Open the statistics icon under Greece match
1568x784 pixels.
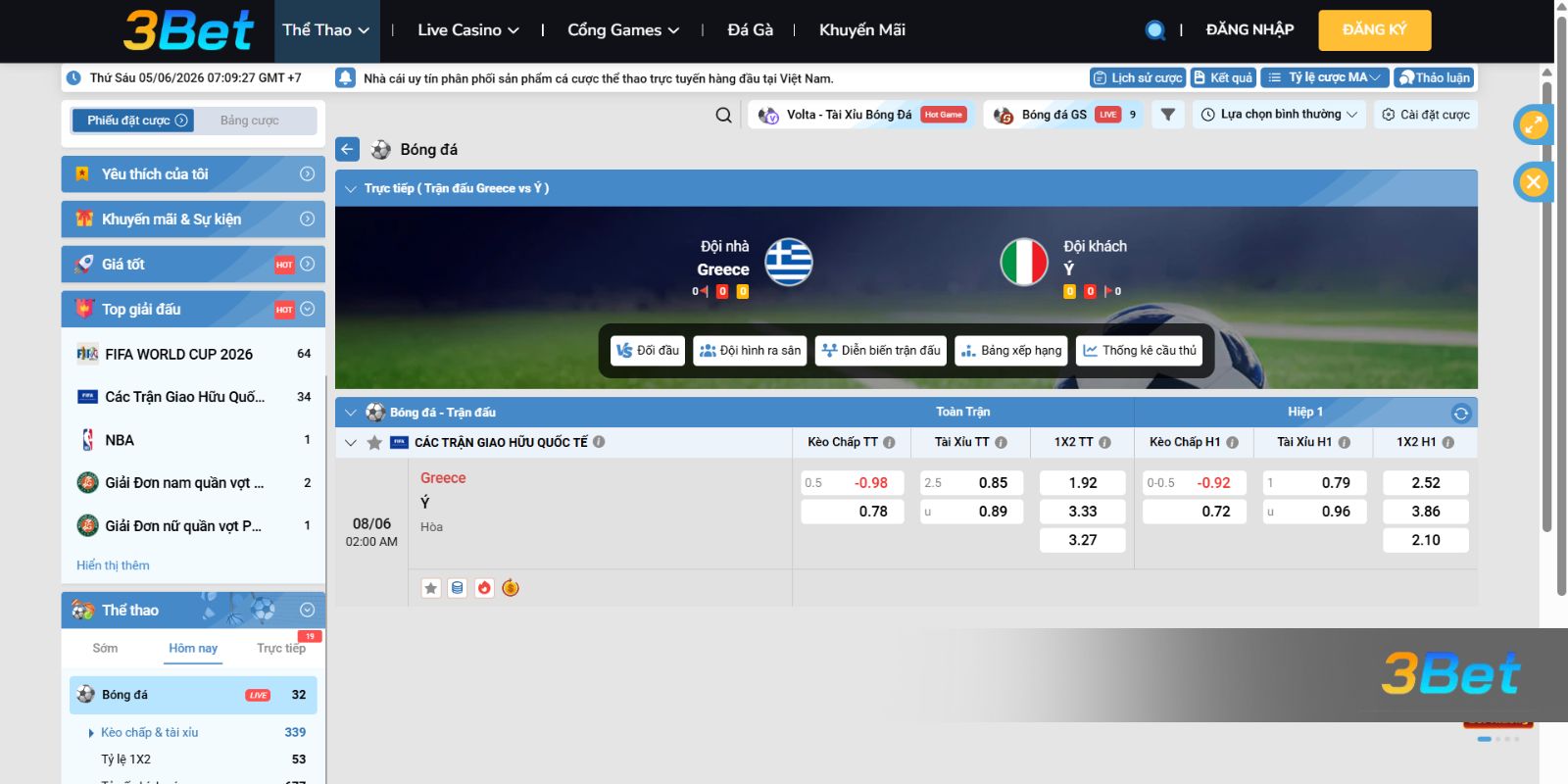point(458,588)
